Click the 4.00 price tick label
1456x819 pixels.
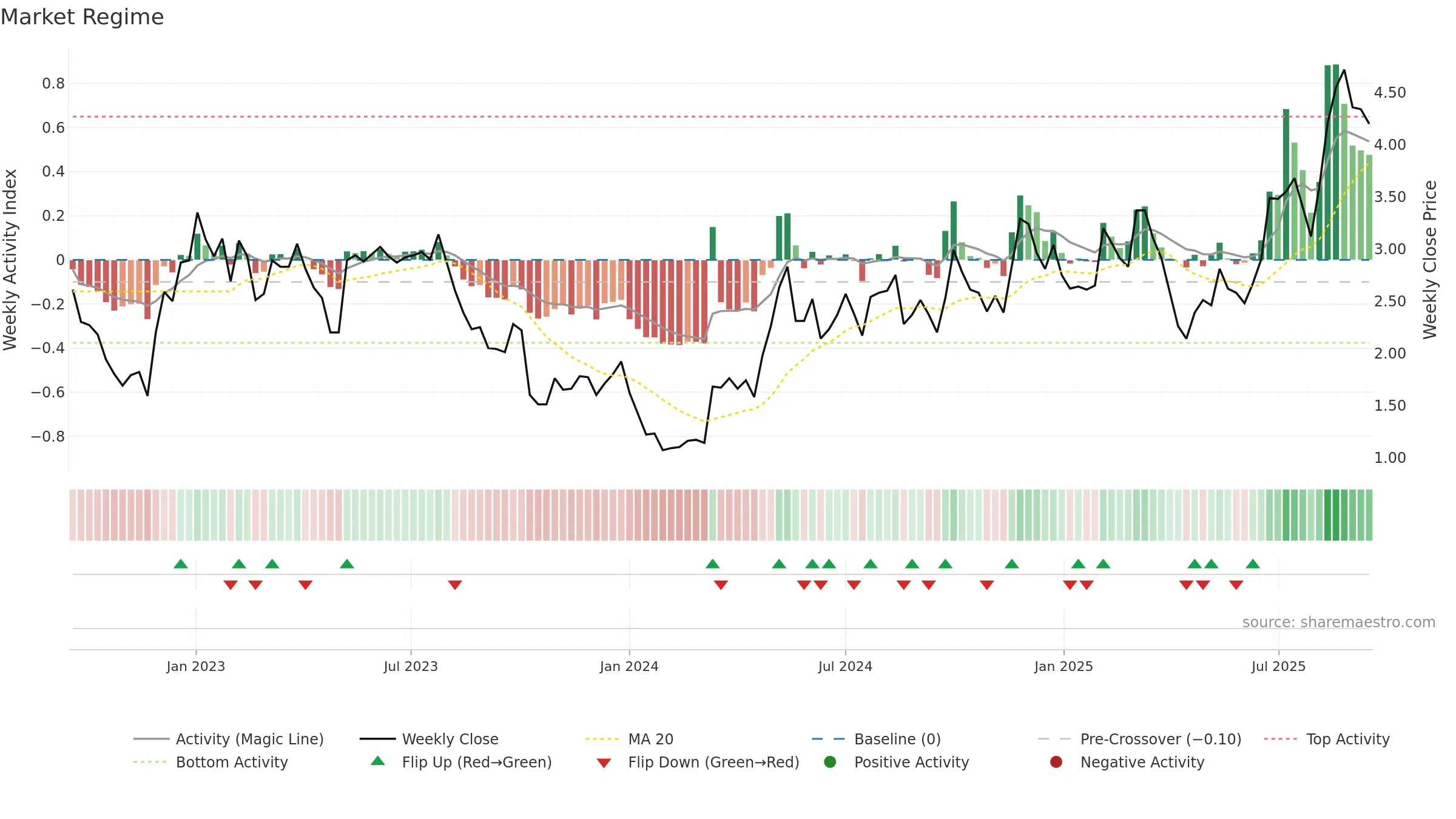1390,145
